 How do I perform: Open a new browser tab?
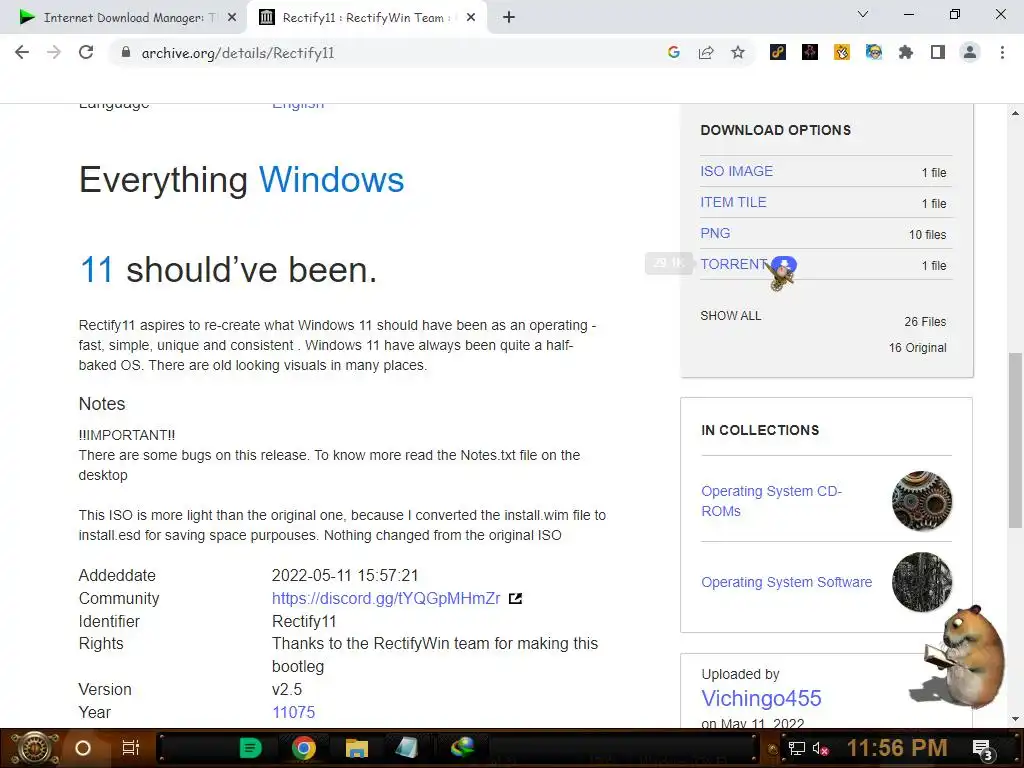click(509, 18)
